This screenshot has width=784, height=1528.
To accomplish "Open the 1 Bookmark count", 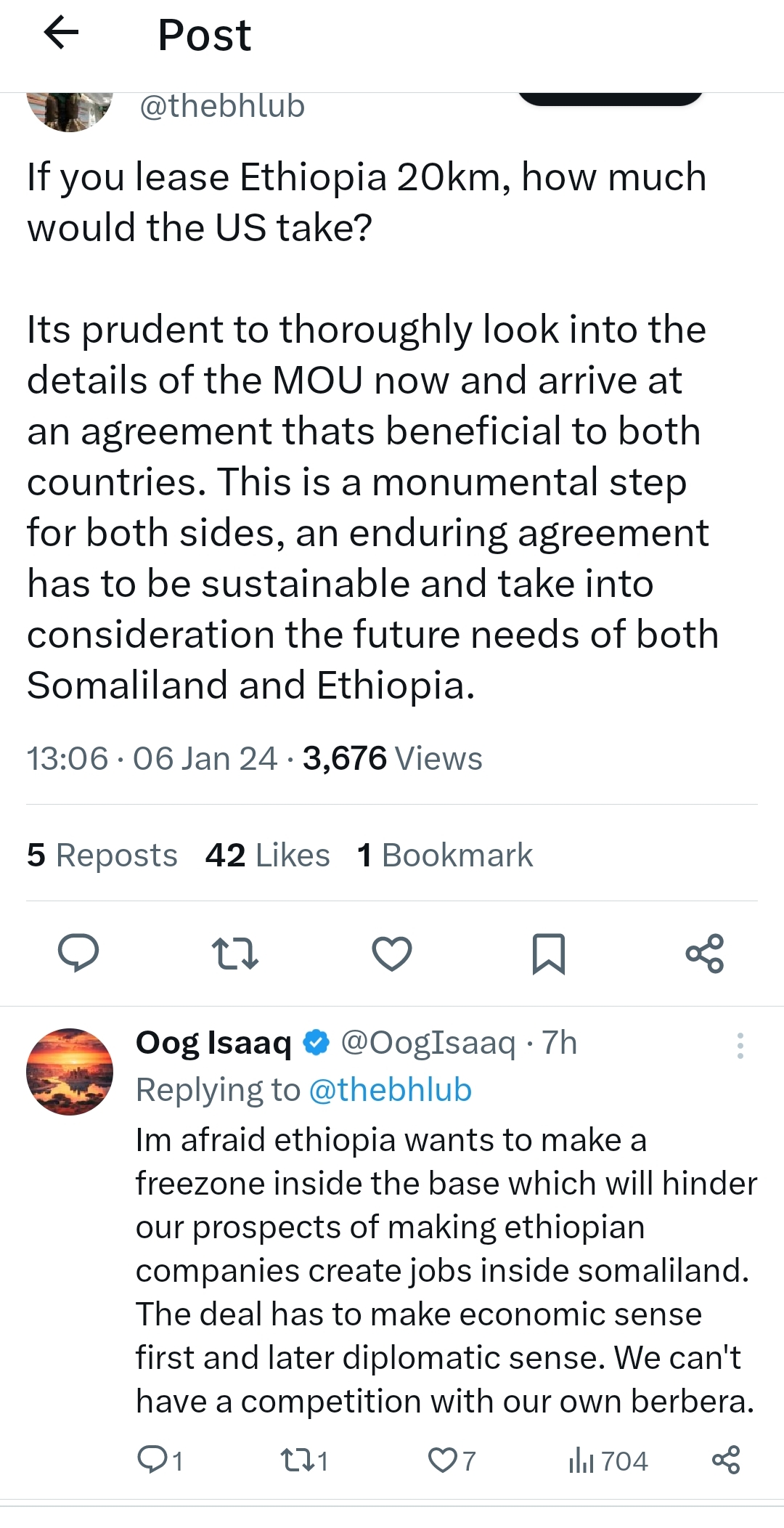I will (x=445, y=855).
